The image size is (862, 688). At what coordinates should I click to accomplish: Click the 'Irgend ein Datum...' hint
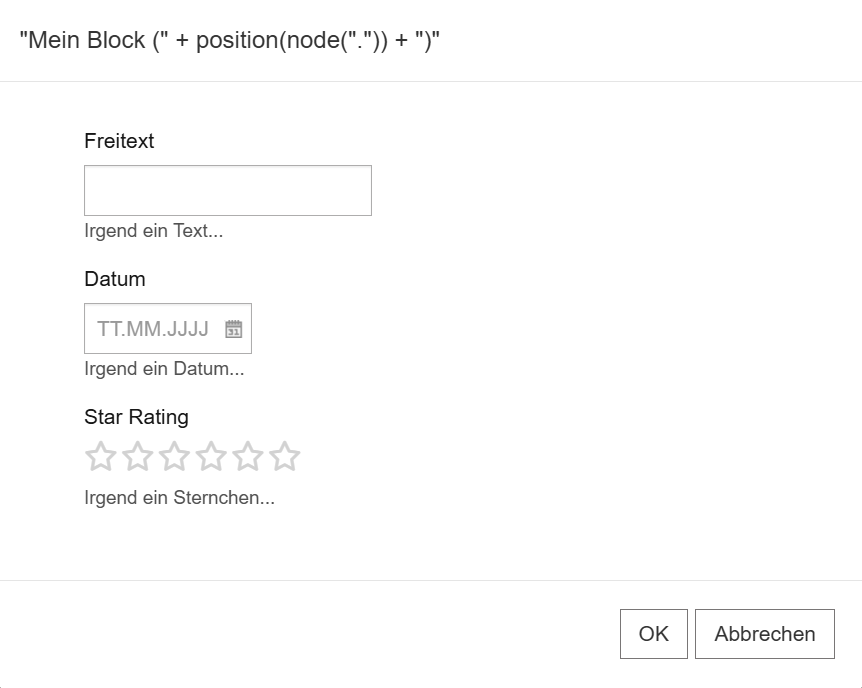164,369
